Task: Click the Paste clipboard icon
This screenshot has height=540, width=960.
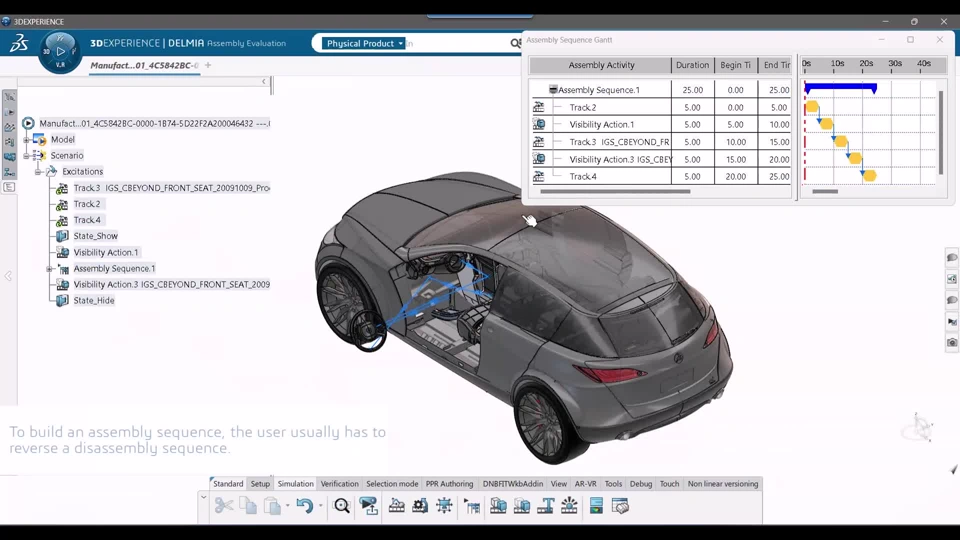Action: coord(272,506)
